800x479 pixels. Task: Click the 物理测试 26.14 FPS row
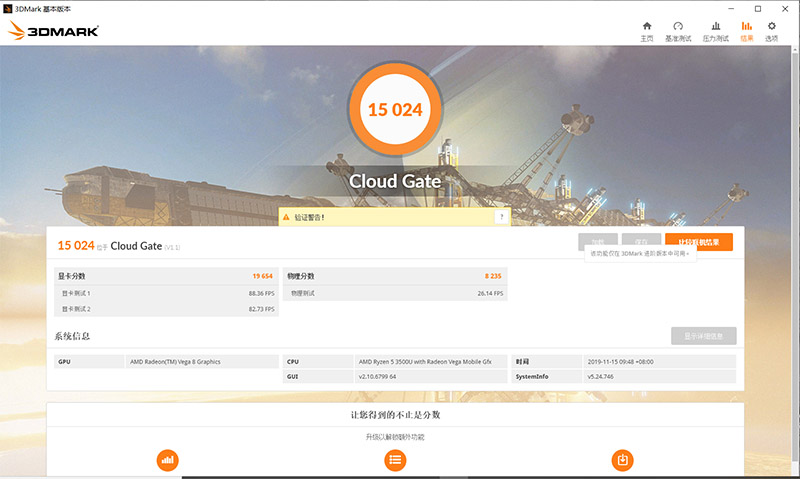[x=395, y=293]
